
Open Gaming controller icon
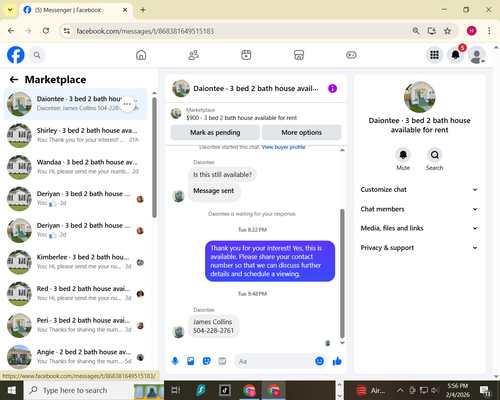[x=351, y=55]
